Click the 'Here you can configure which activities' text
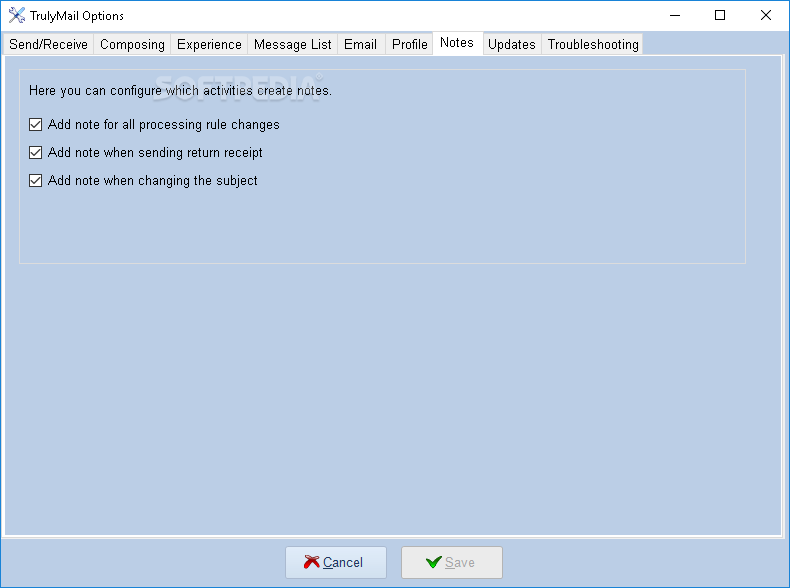The image size is (790, 588). click(141, 91)
